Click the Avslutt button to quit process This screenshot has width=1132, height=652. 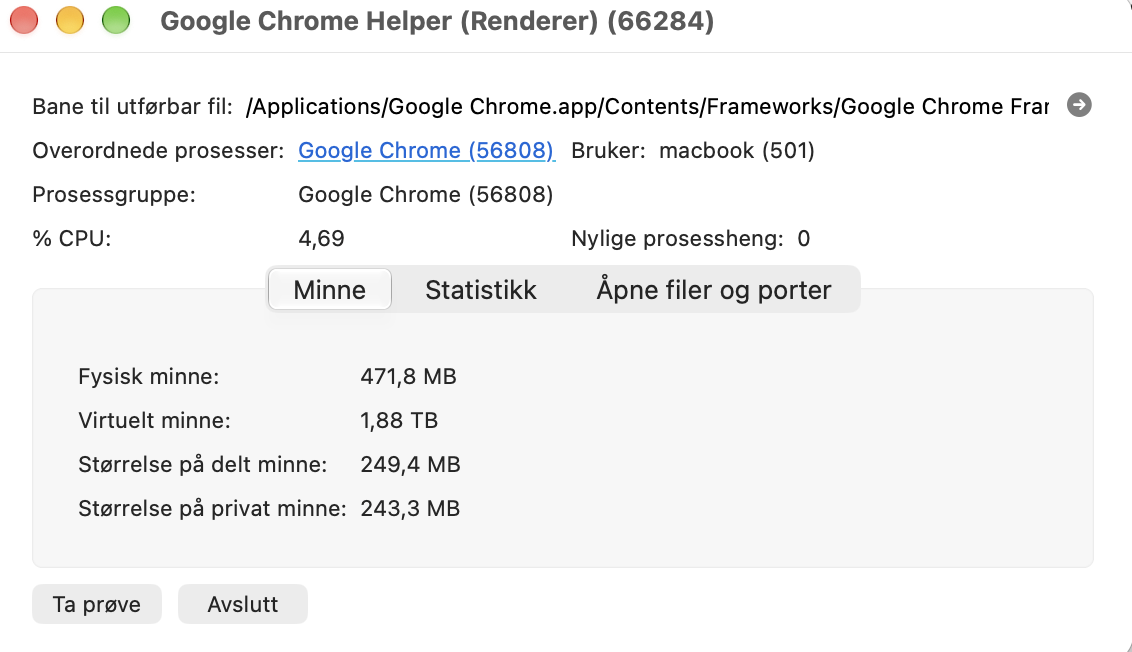point(243,604)
